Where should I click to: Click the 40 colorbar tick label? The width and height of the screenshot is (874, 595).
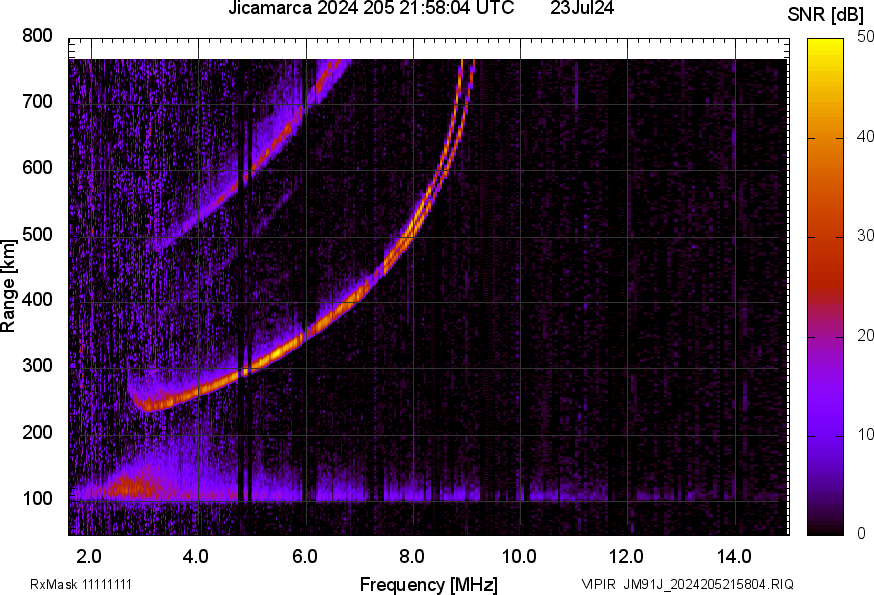click(865, 136)
